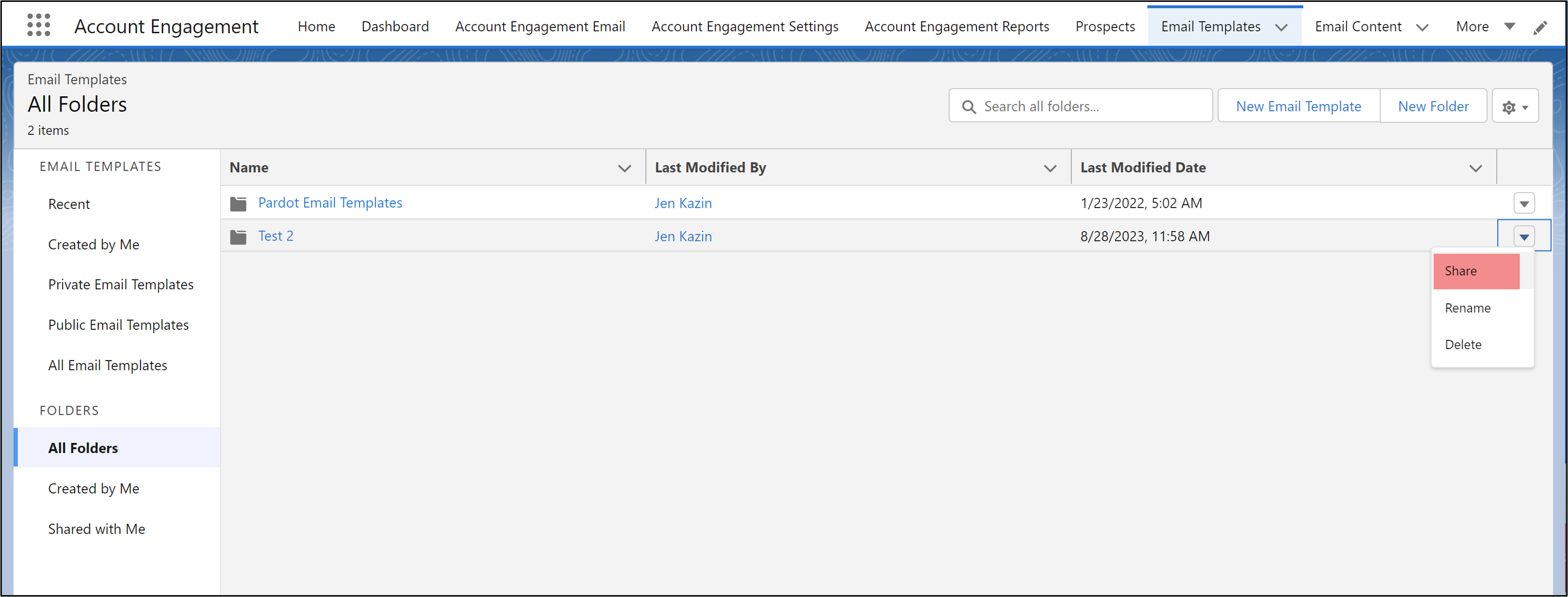
Task: Open Name column sort dropdown
Action: pyautogui.click(x=625, y=169)
